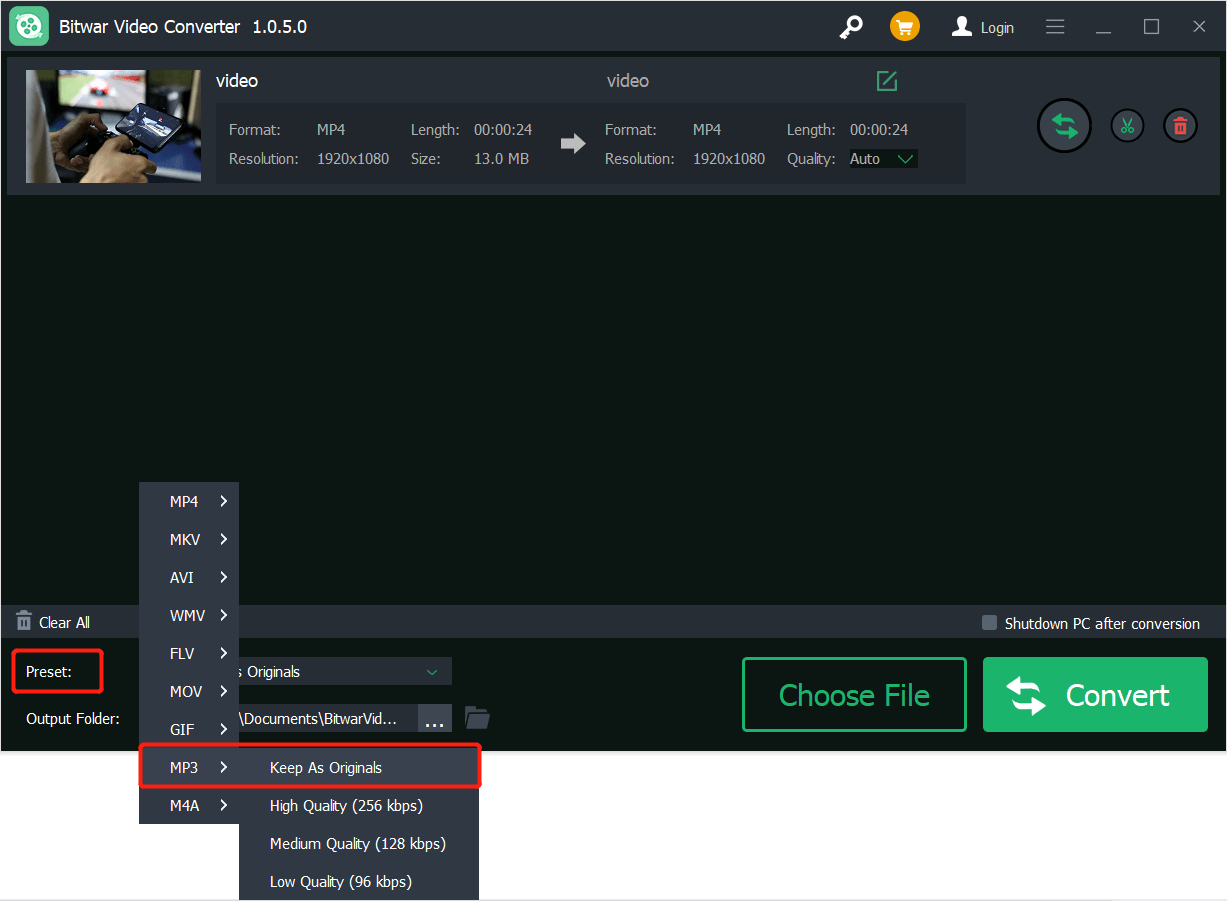
Task: Open the search feature via magnifier icon
Action: [851, 26]
